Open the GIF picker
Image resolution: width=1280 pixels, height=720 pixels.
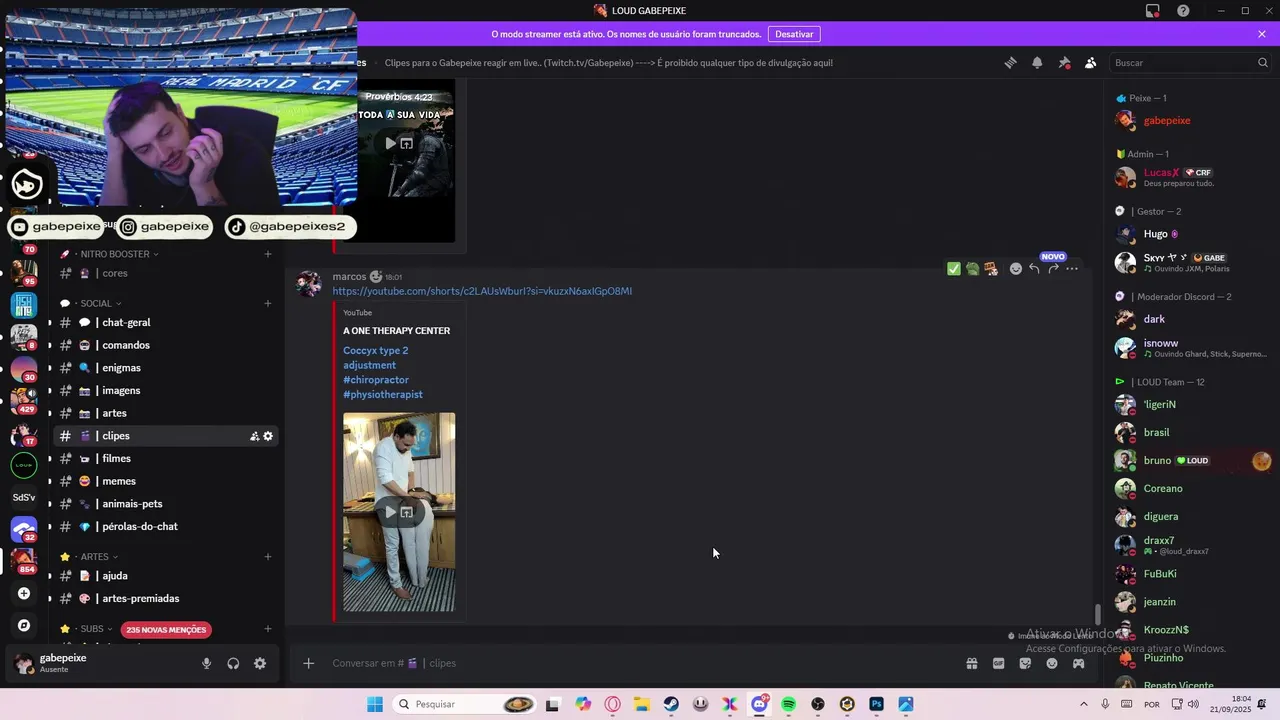(x=998, y=663)
